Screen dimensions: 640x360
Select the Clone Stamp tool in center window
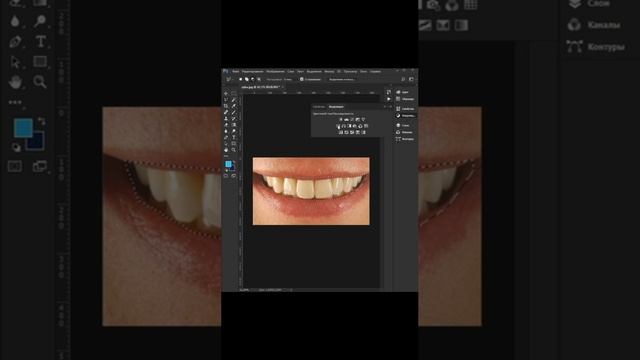click(x=226, y=118)
